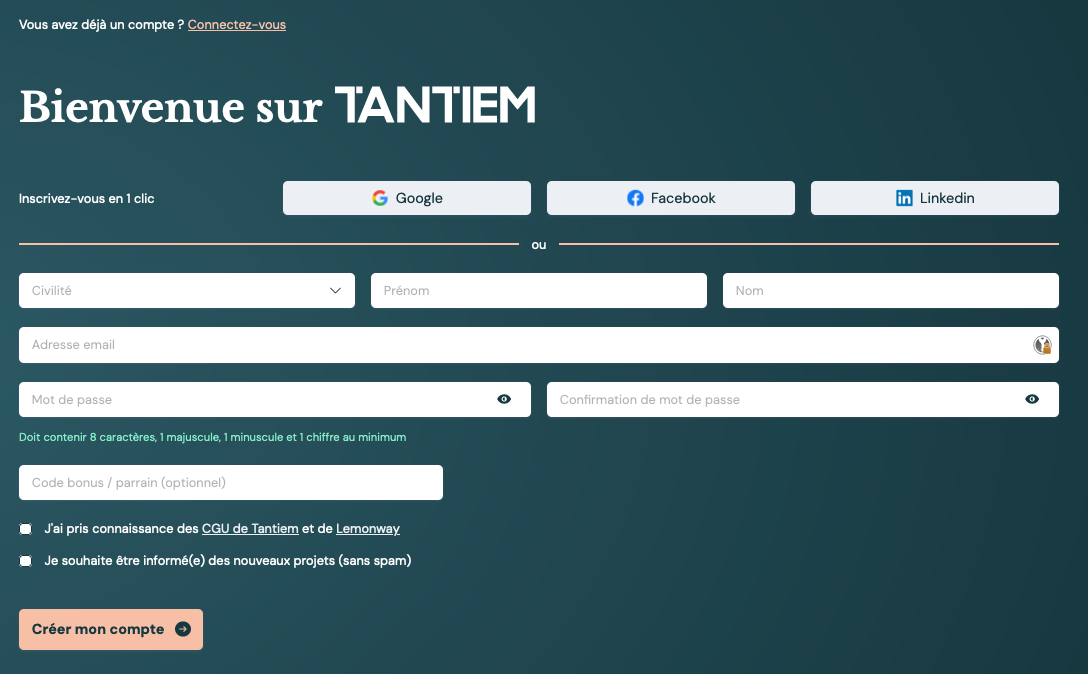Click the Créer mon compte button
Screen dimensions: 1088x674
pyautogui.click(x=111, y=630)
